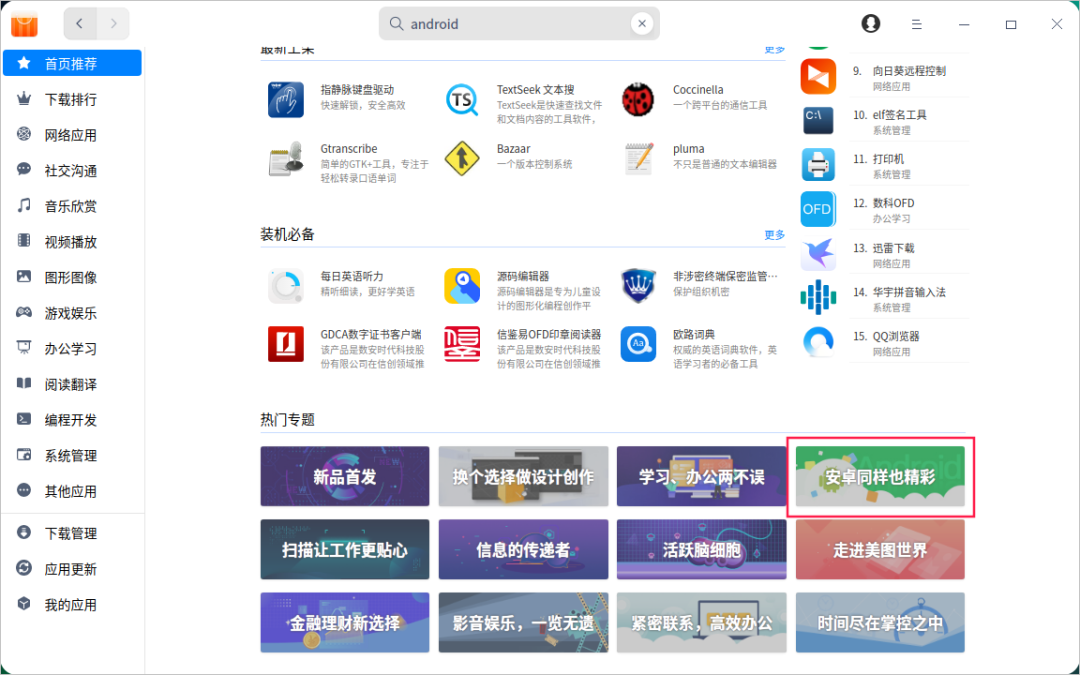
Task: Open the 时间尽在掌控之中 topic banner
Action: [880, 623]
